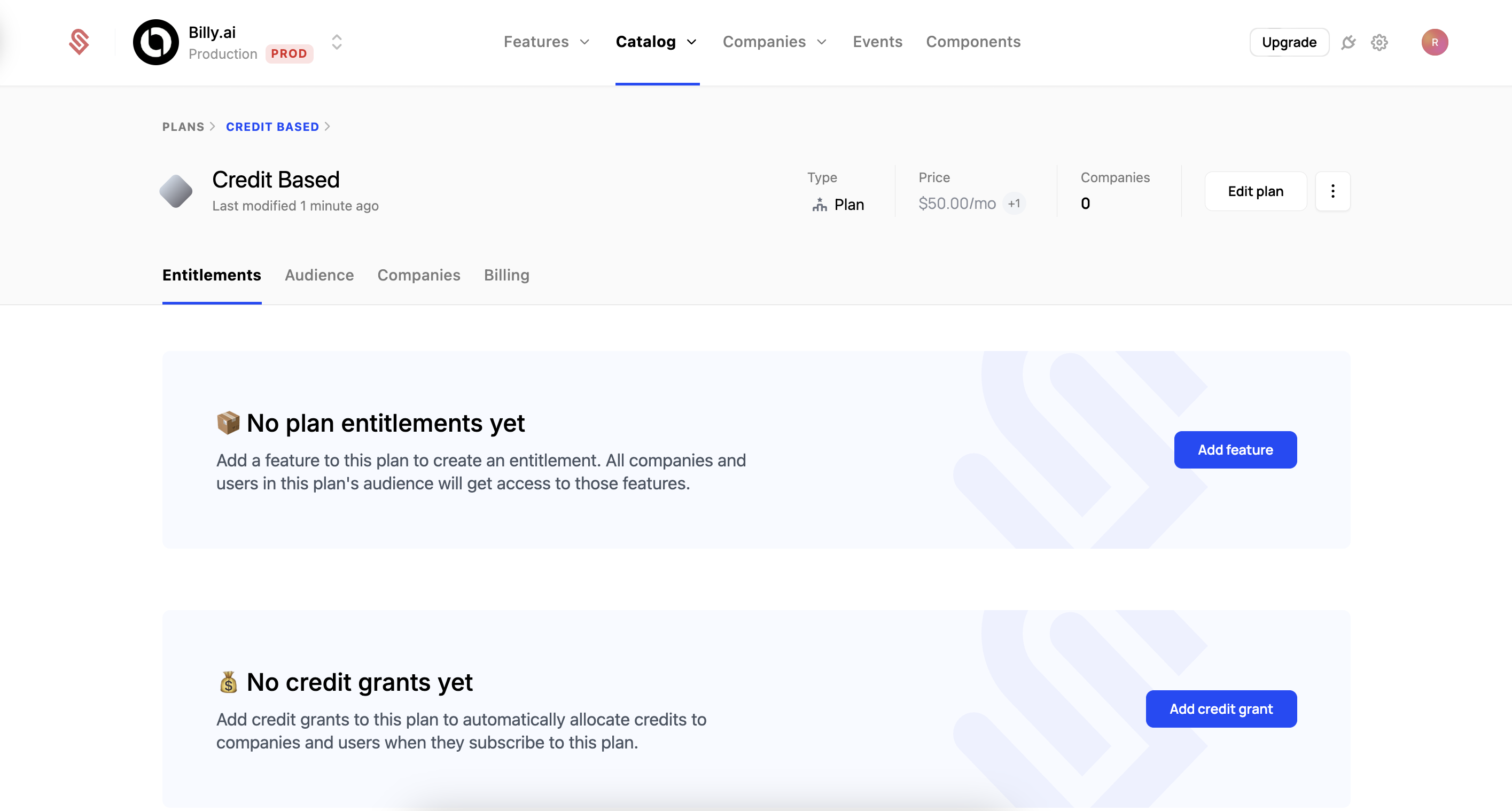Open the settings gear icon
This screenshot has width=1512, height=811.
1380,42
